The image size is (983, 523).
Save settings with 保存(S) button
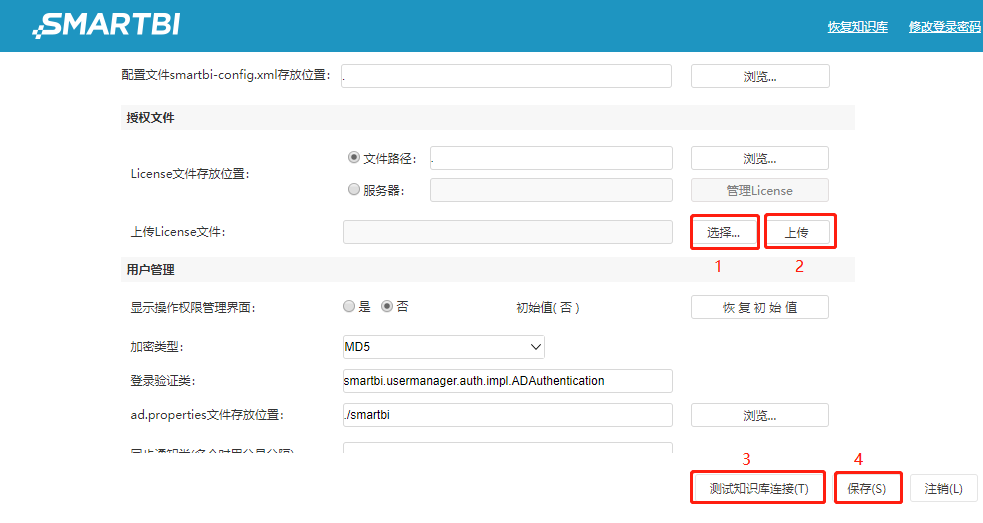(x=867, y=488)
